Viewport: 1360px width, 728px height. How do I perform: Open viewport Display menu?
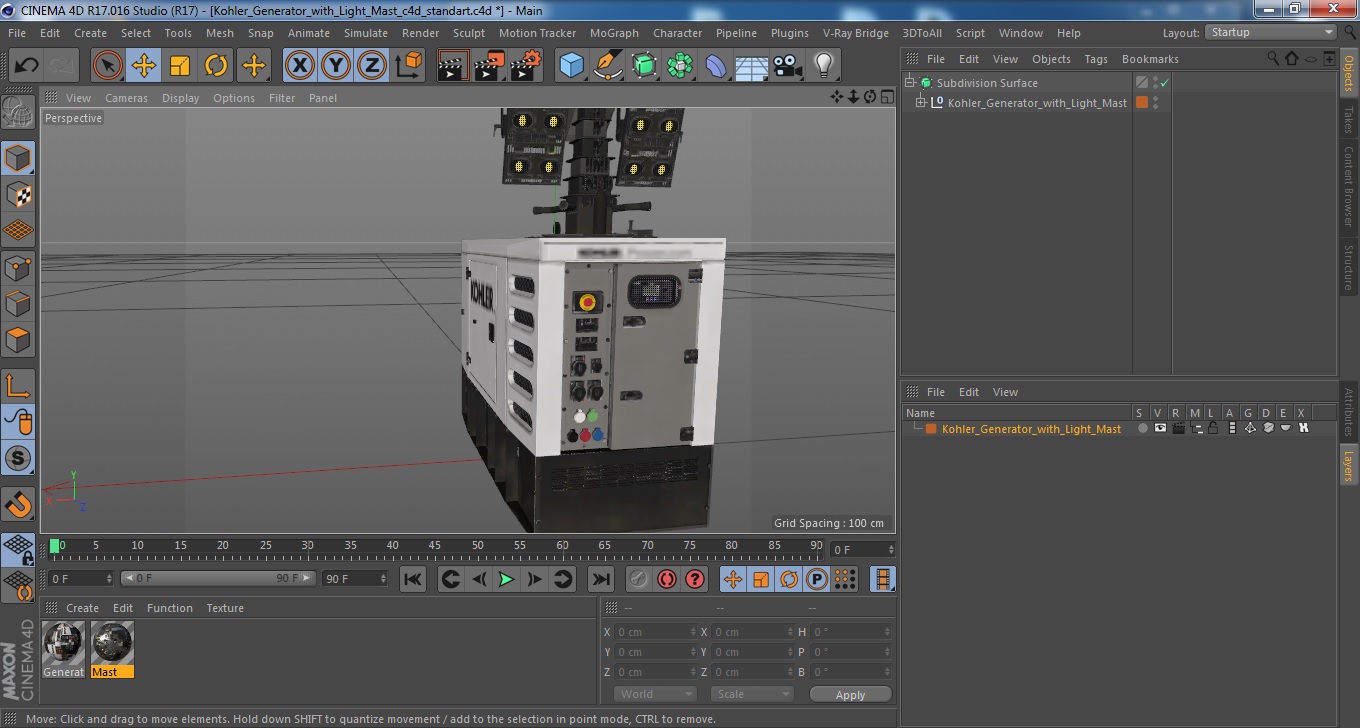(181, 98)
